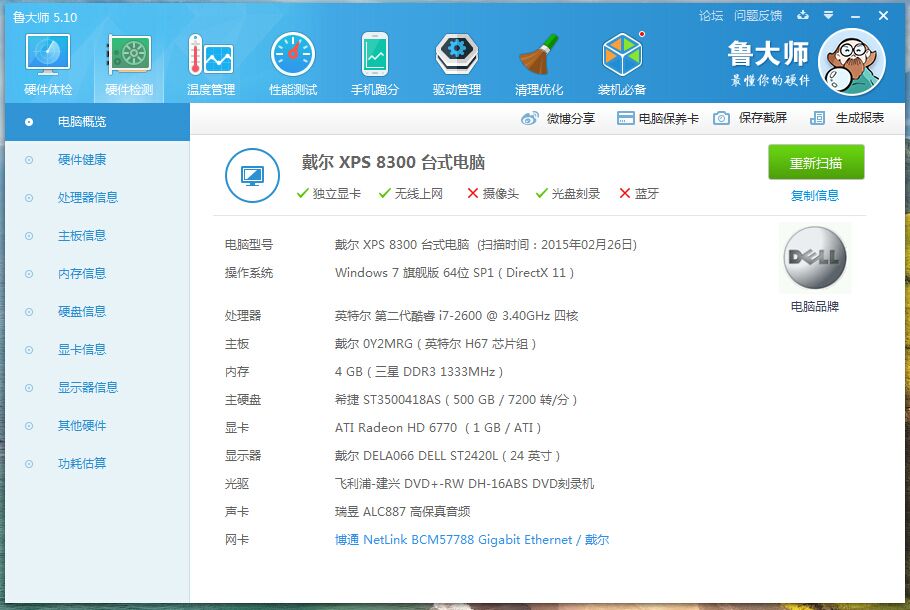Click the graphics value ATI Radeon HD 6770

[x=438, y=428]
